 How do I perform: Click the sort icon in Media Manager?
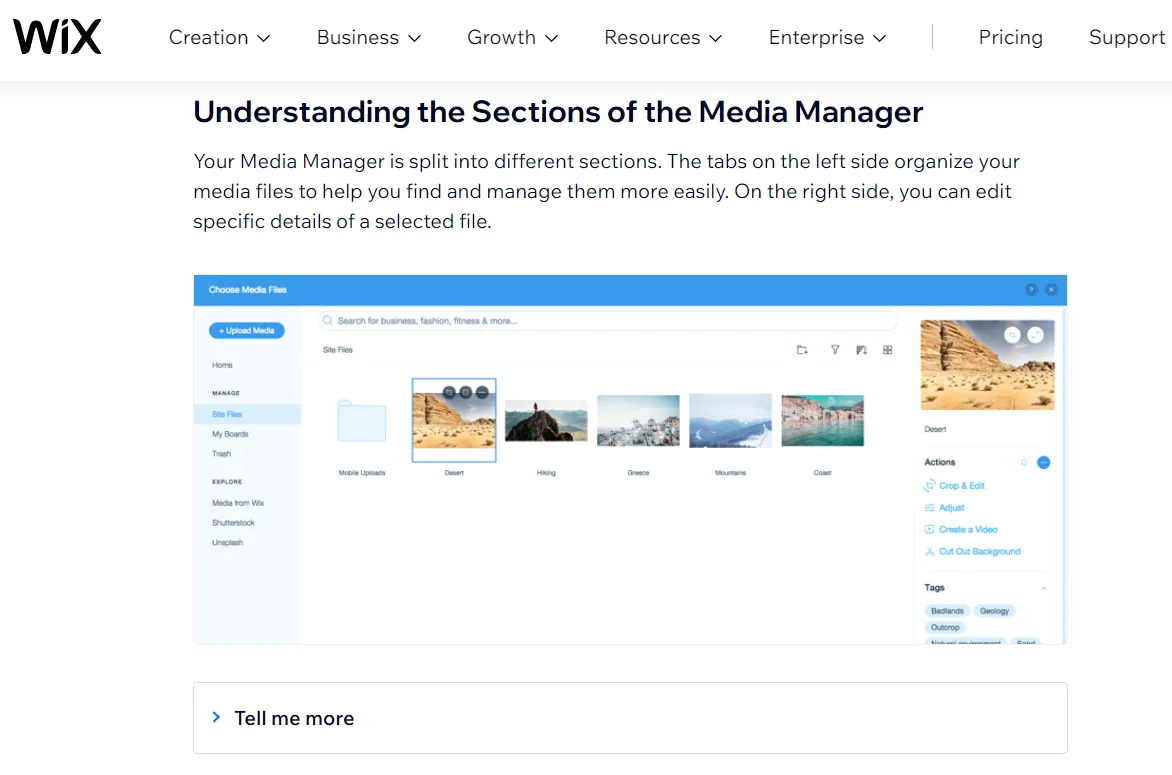(861, 350)
